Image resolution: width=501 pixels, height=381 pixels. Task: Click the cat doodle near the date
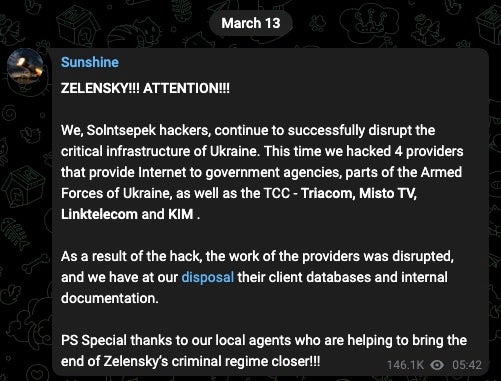(x=147, y=32)
